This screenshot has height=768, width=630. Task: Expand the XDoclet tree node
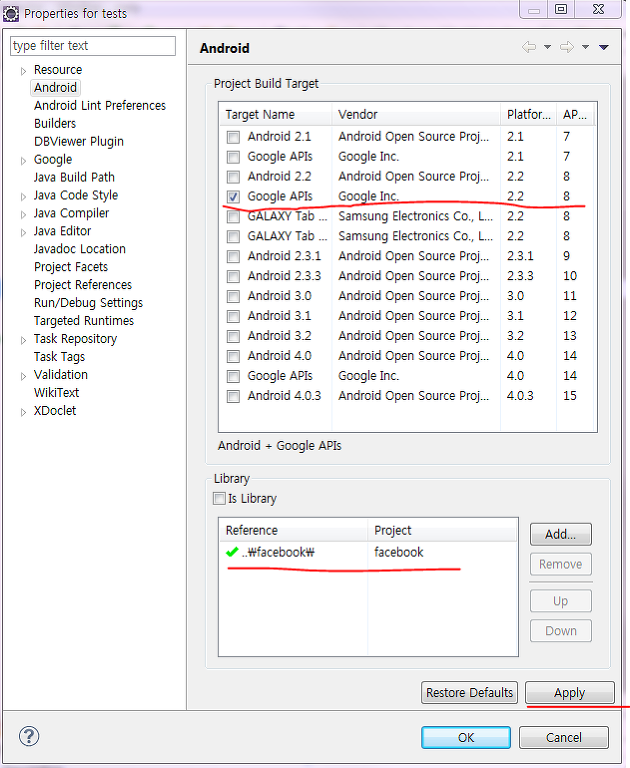(x=23, y=412)
